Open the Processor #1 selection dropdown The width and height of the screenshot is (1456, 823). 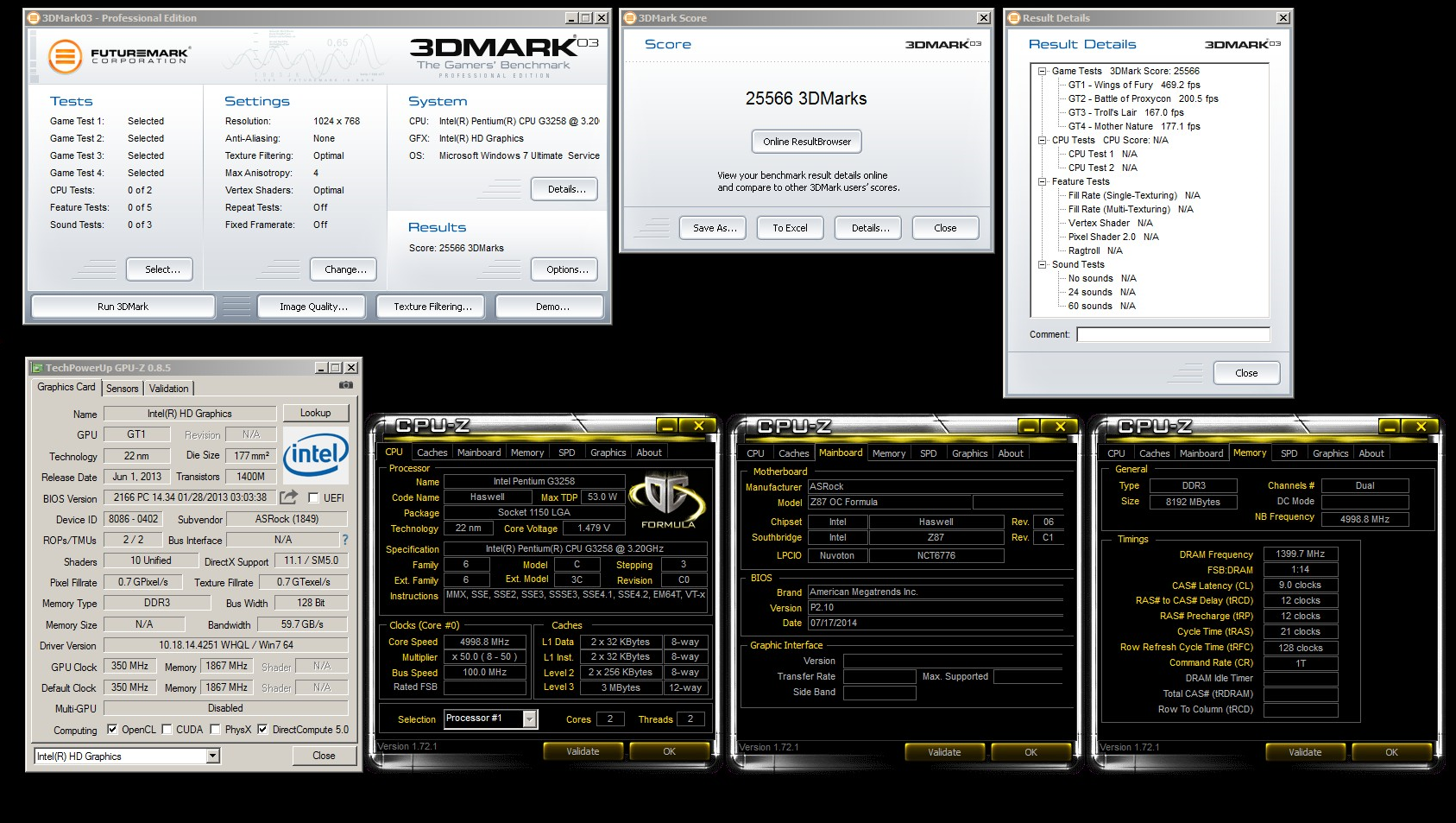pyautogui.click(x=530, y=719)
